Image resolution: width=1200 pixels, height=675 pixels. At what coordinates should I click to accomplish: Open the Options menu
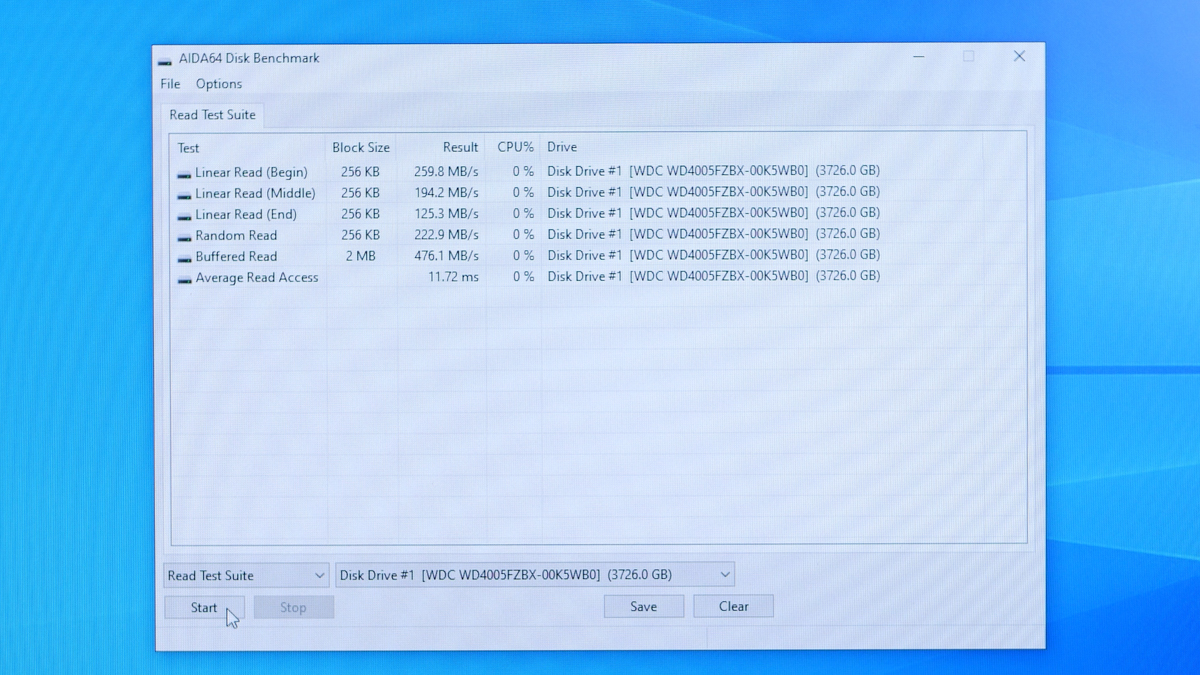click(x=219, y=84)
